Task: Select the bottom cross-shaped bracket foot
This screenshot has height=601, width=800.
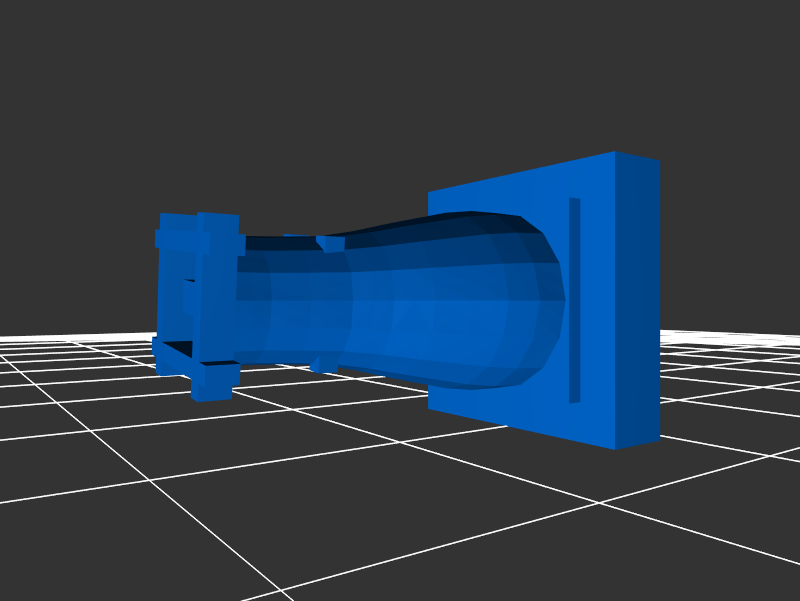Action: point(213,381)
